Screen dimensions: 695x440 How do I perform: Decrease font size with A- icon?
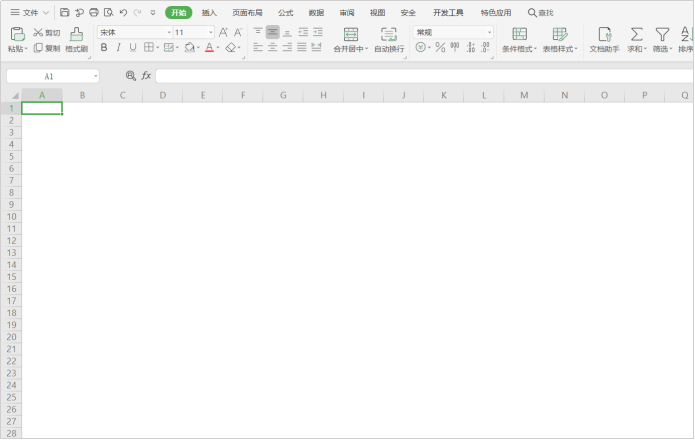pyautogui.click(x=238, y=32)
